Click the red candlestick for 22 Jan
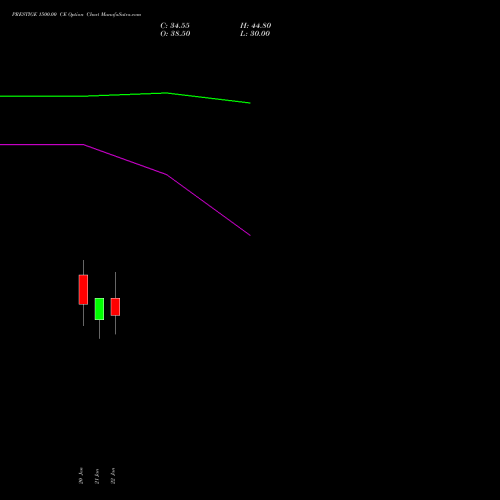This screenshot has height=500, width=500. point(115,307)
